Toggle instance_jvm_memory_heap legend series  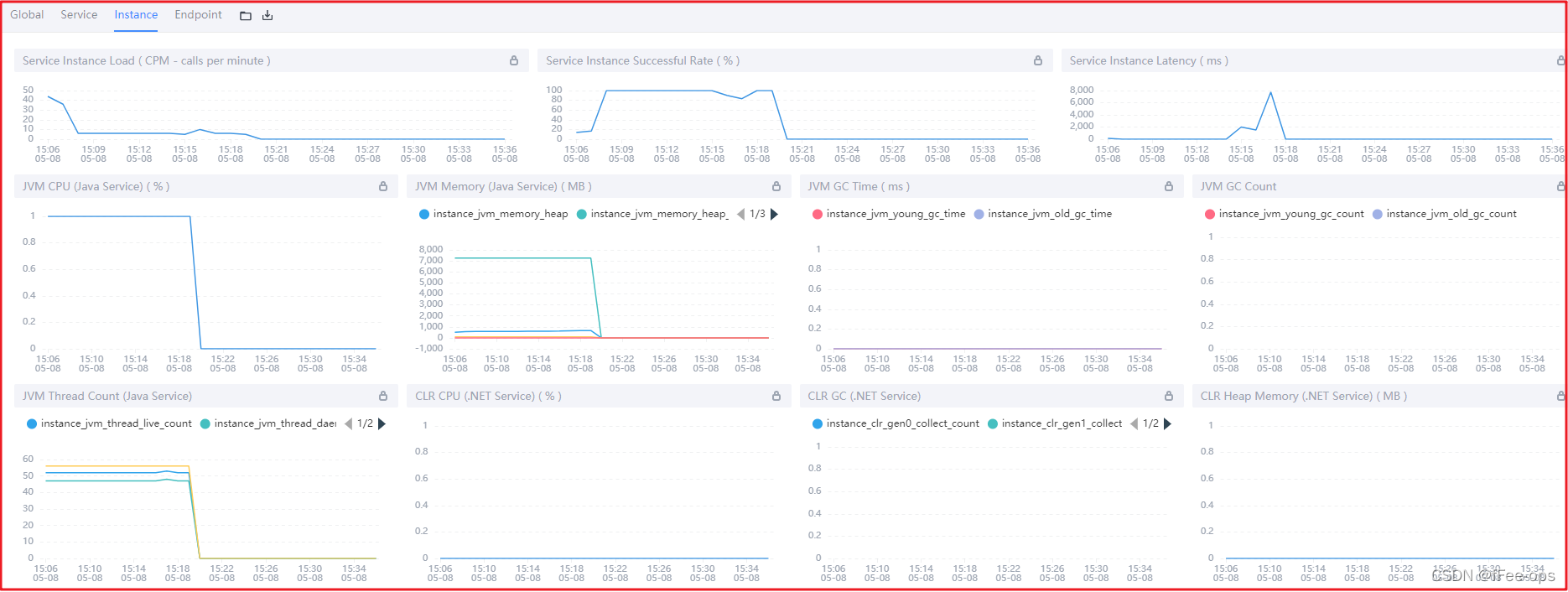click(493, 214)
